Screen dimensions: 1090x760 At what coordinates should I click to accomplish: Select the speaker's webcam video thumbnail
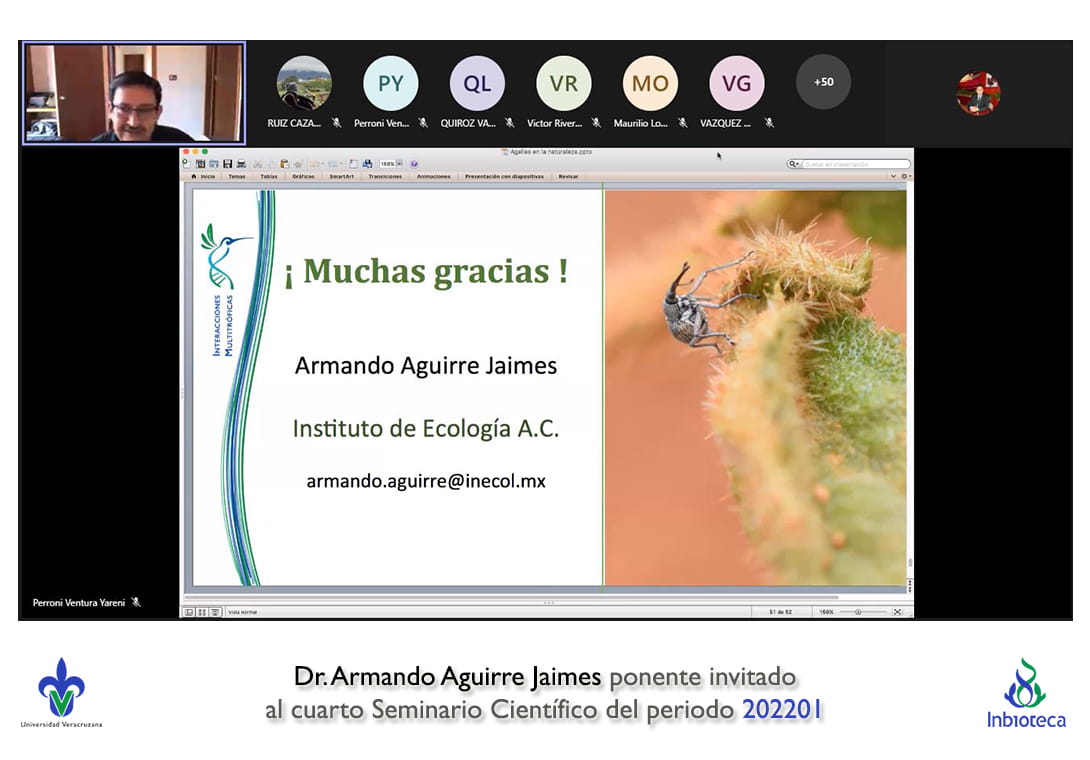[x=134, y=92]
